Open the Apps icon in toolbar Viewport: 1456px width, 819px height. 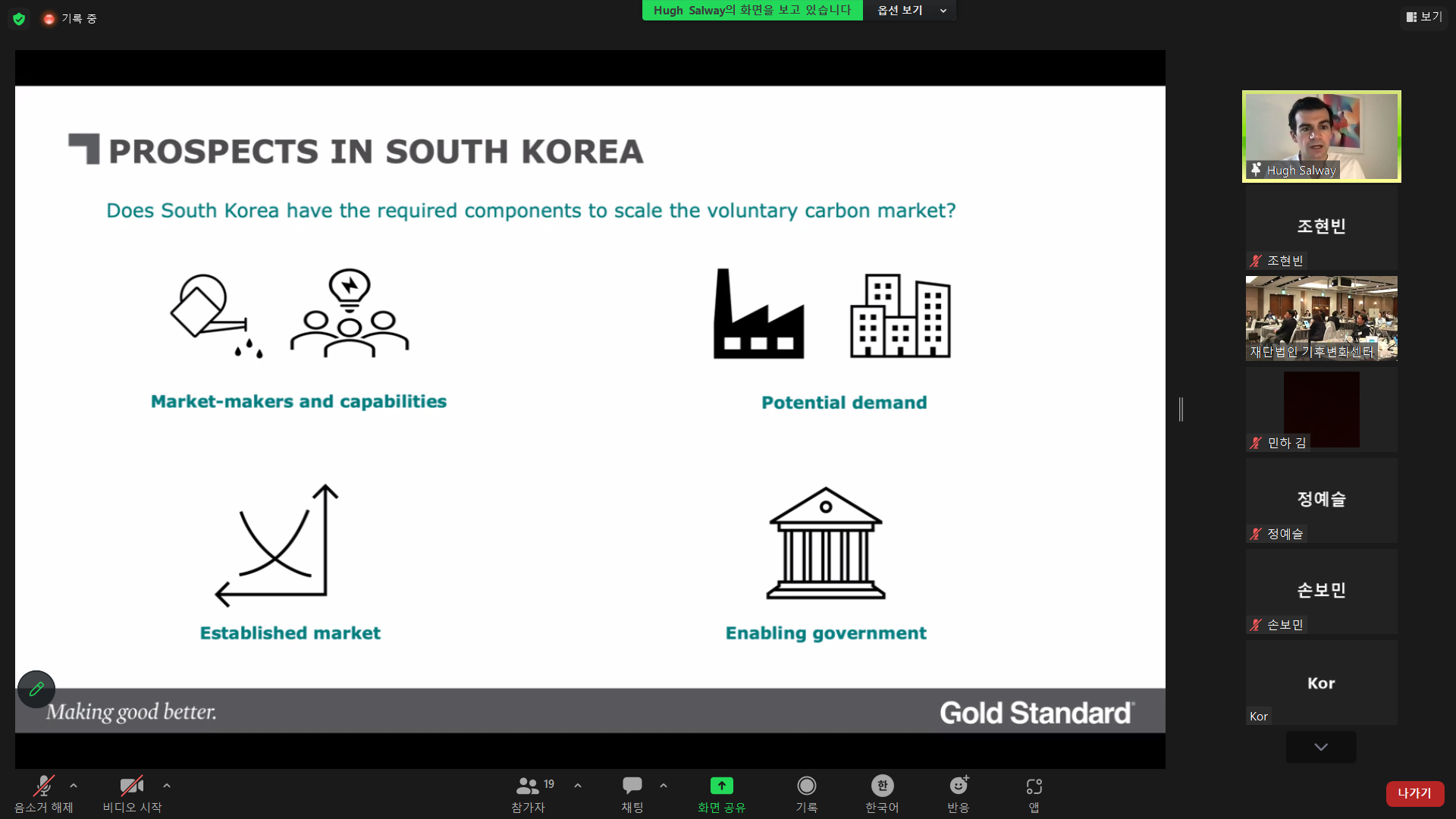1034,786
